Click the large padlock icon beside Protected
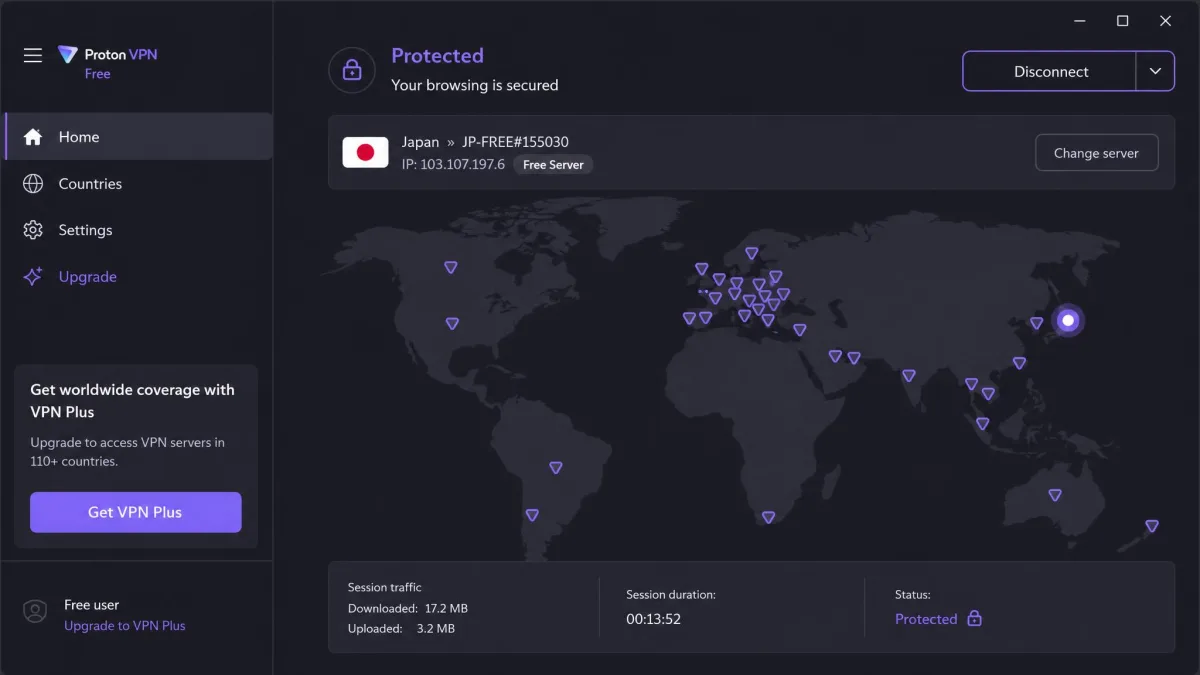The height and width of the screenshot is (675, 1200). 352,71
